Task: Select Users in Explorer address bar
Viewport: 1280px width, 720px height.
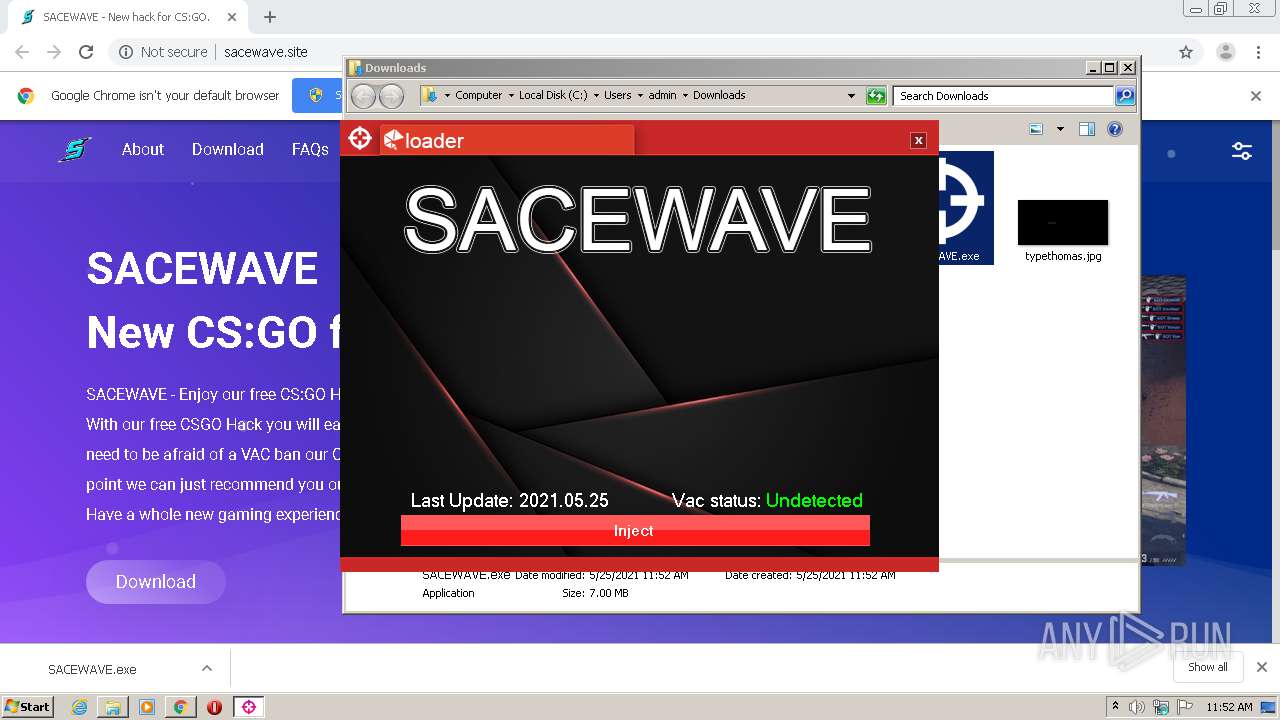Action: click(617, 96)
